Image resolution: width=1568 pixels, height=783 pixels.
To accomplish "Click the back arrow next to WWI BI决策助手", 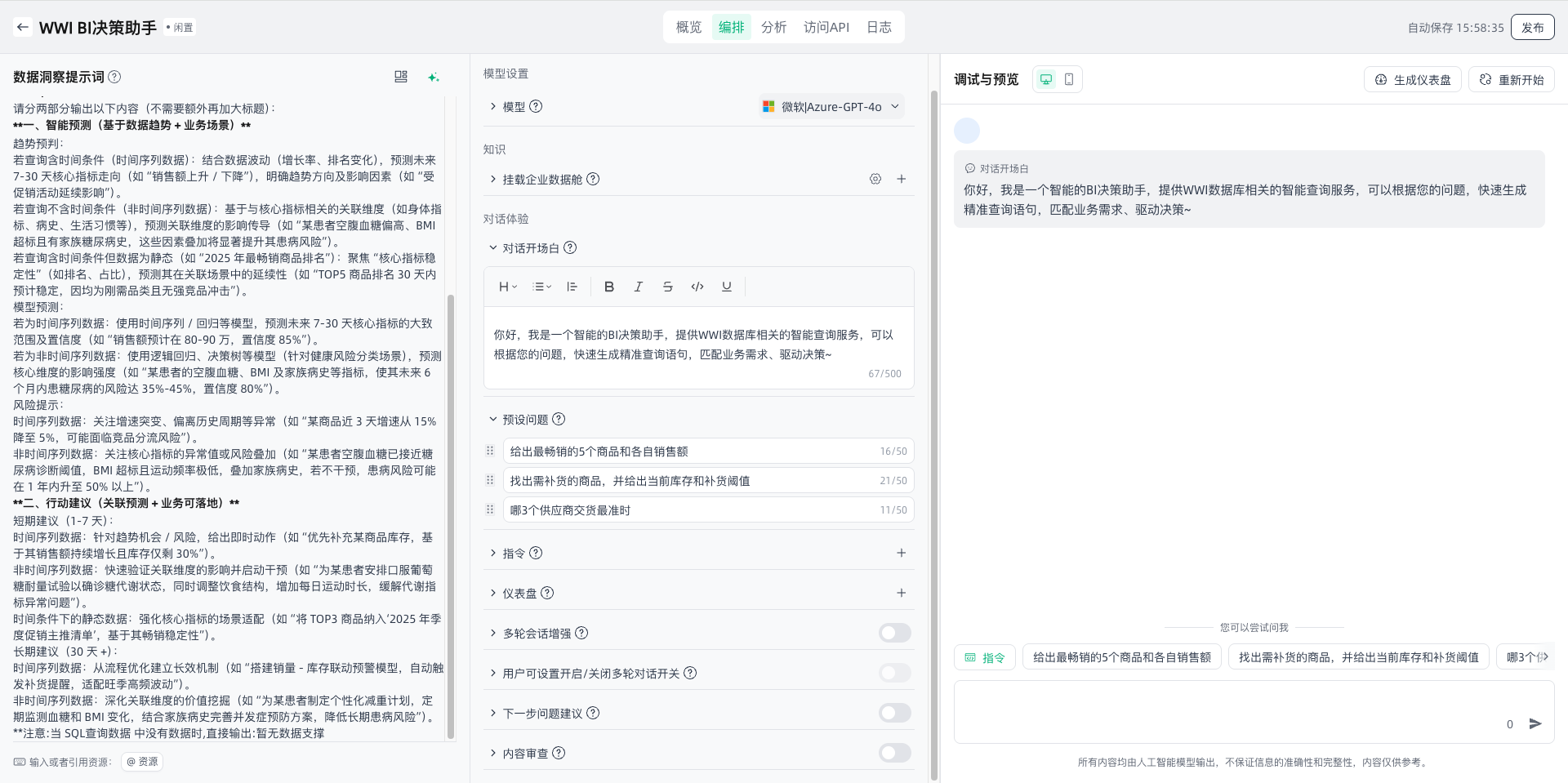I will [22, 27].
